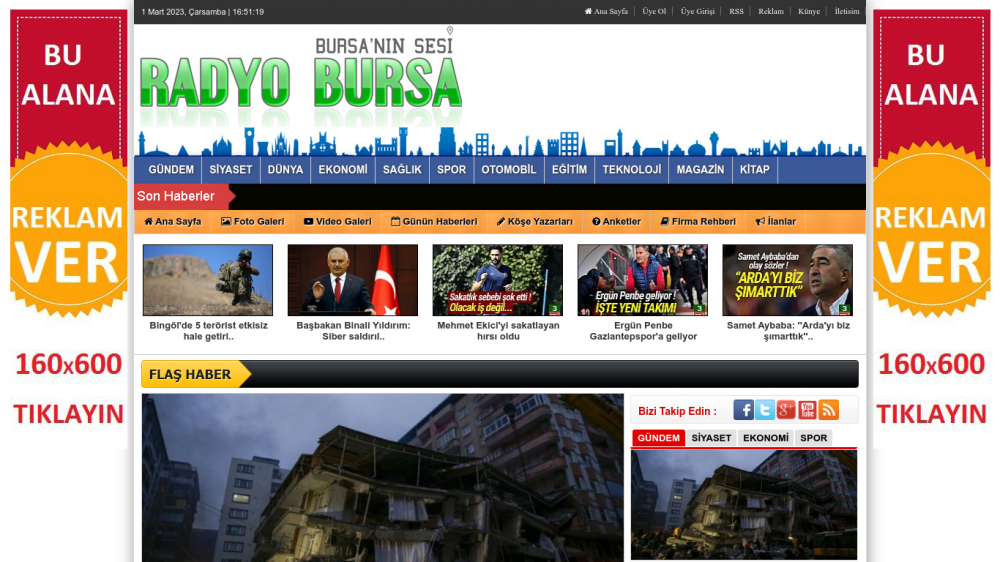Click the Üye Girişi link
This screenshot has width=1000, height=562.
(697, 12)
